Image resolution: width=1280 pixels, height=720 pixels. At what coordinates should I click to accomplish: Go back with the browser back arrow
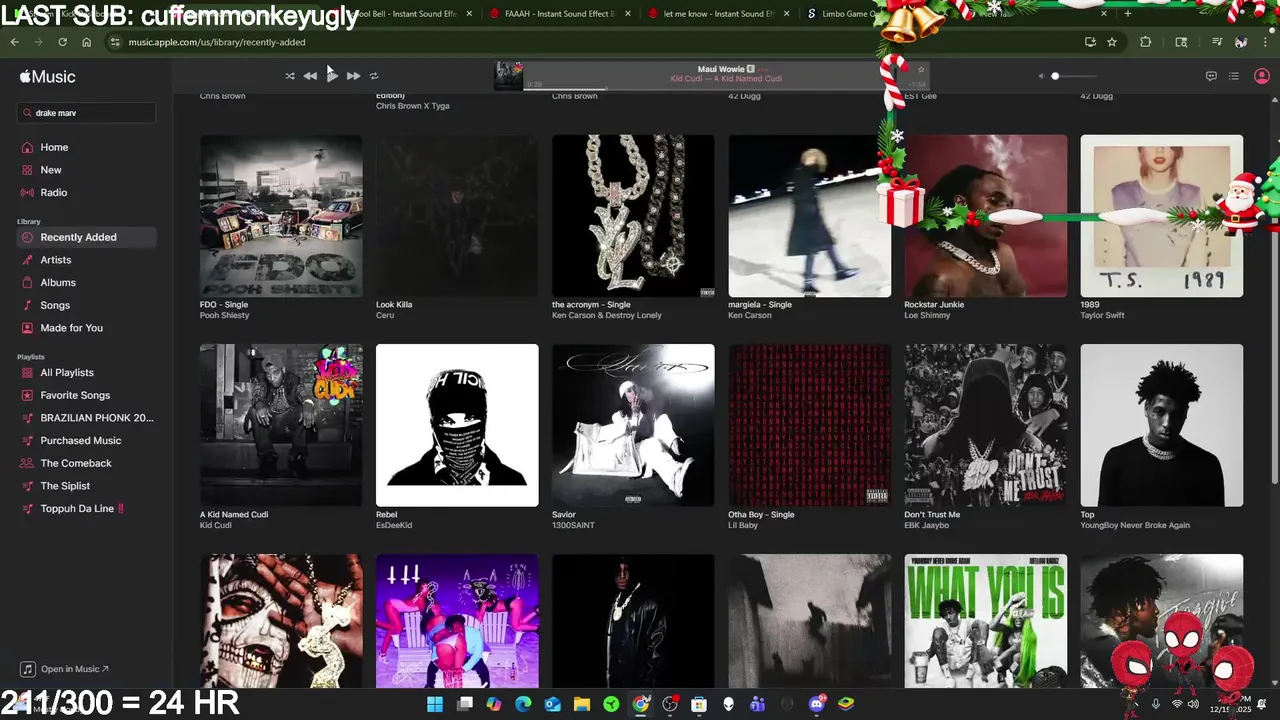(x=14, y=42)
